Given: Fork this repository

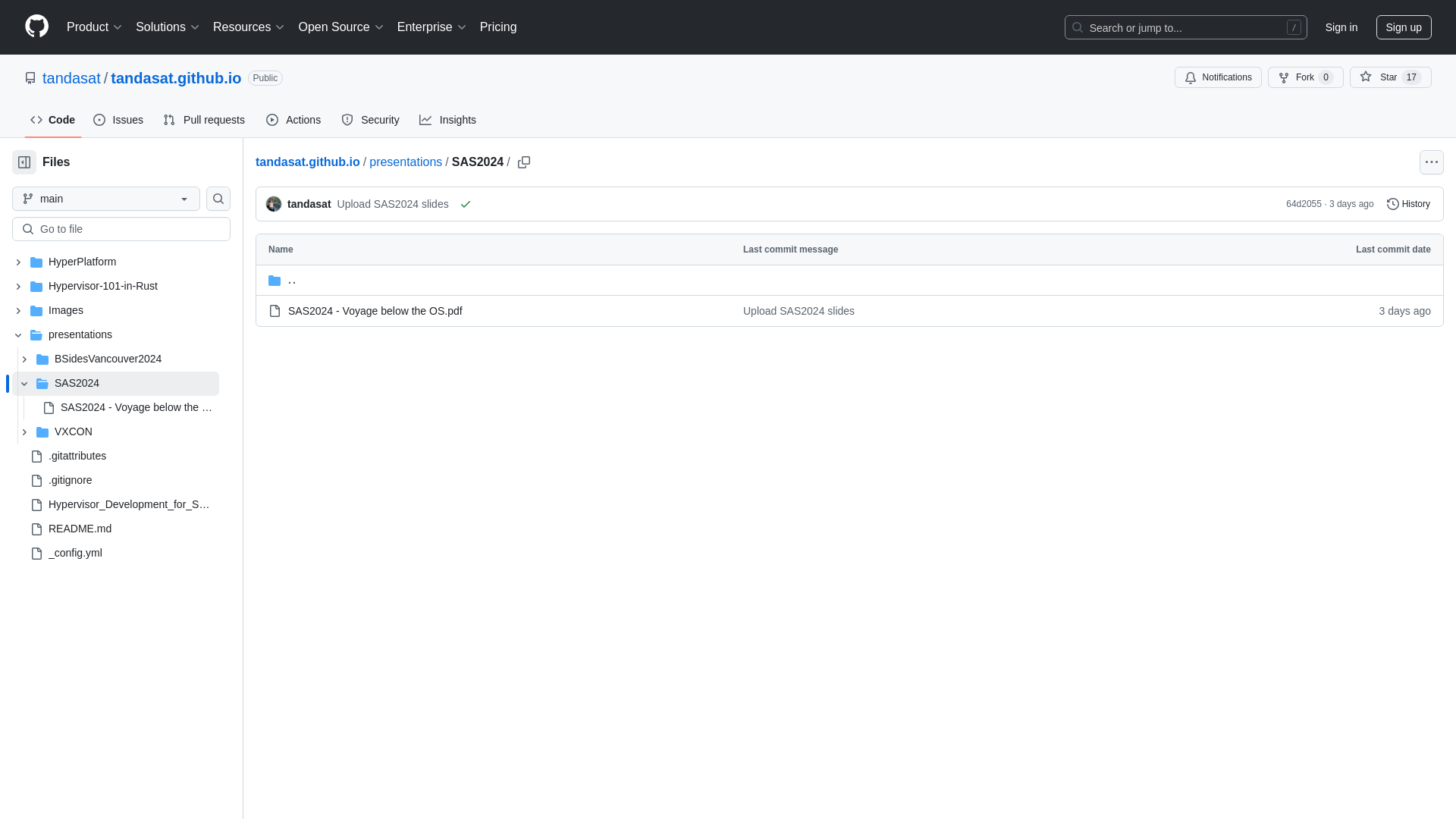Looking at the screenshot, I should coord(1306,77).
